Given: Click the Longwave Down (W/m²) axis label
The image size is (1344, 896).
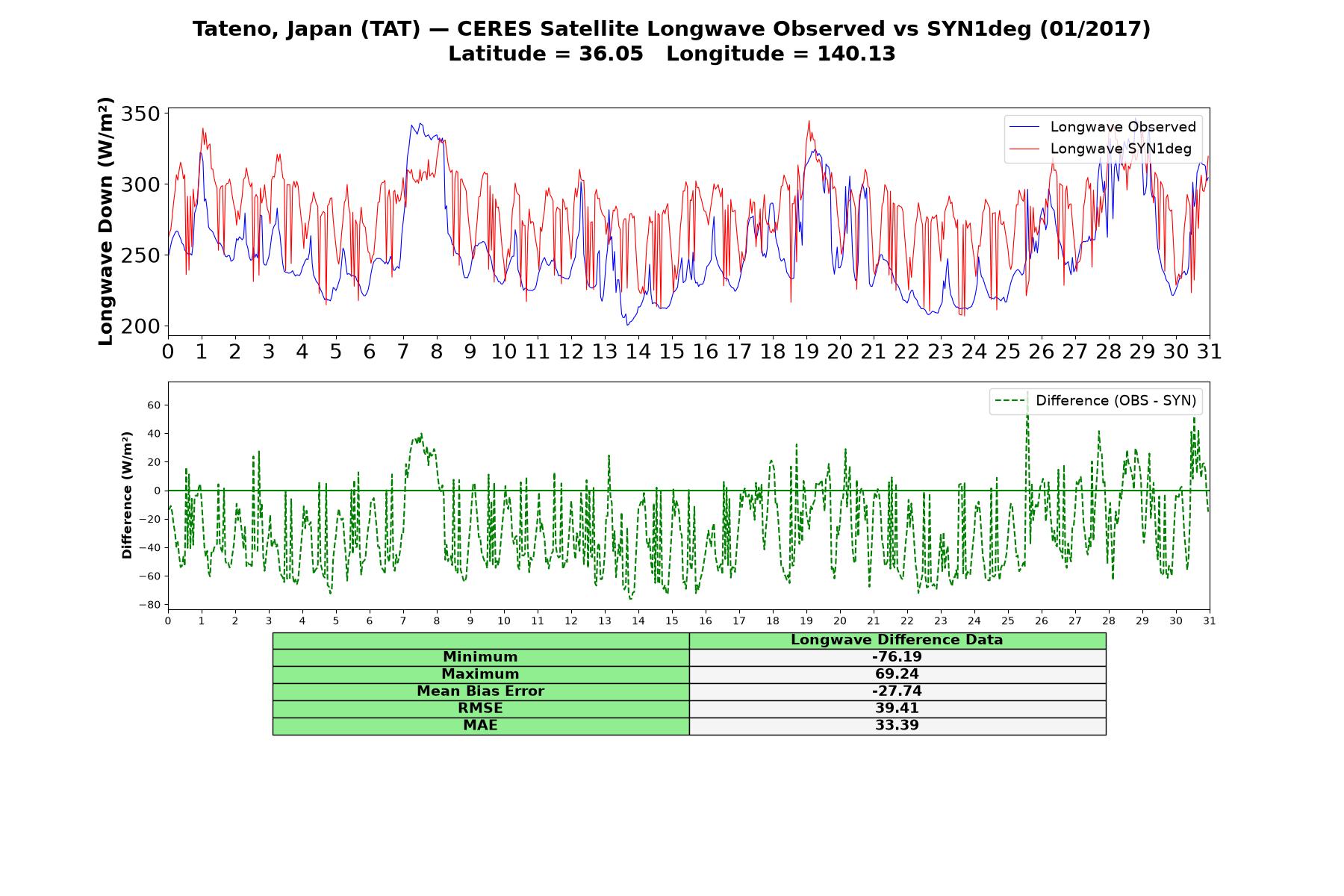Looking at the screenshot, I should coord(105,221).
